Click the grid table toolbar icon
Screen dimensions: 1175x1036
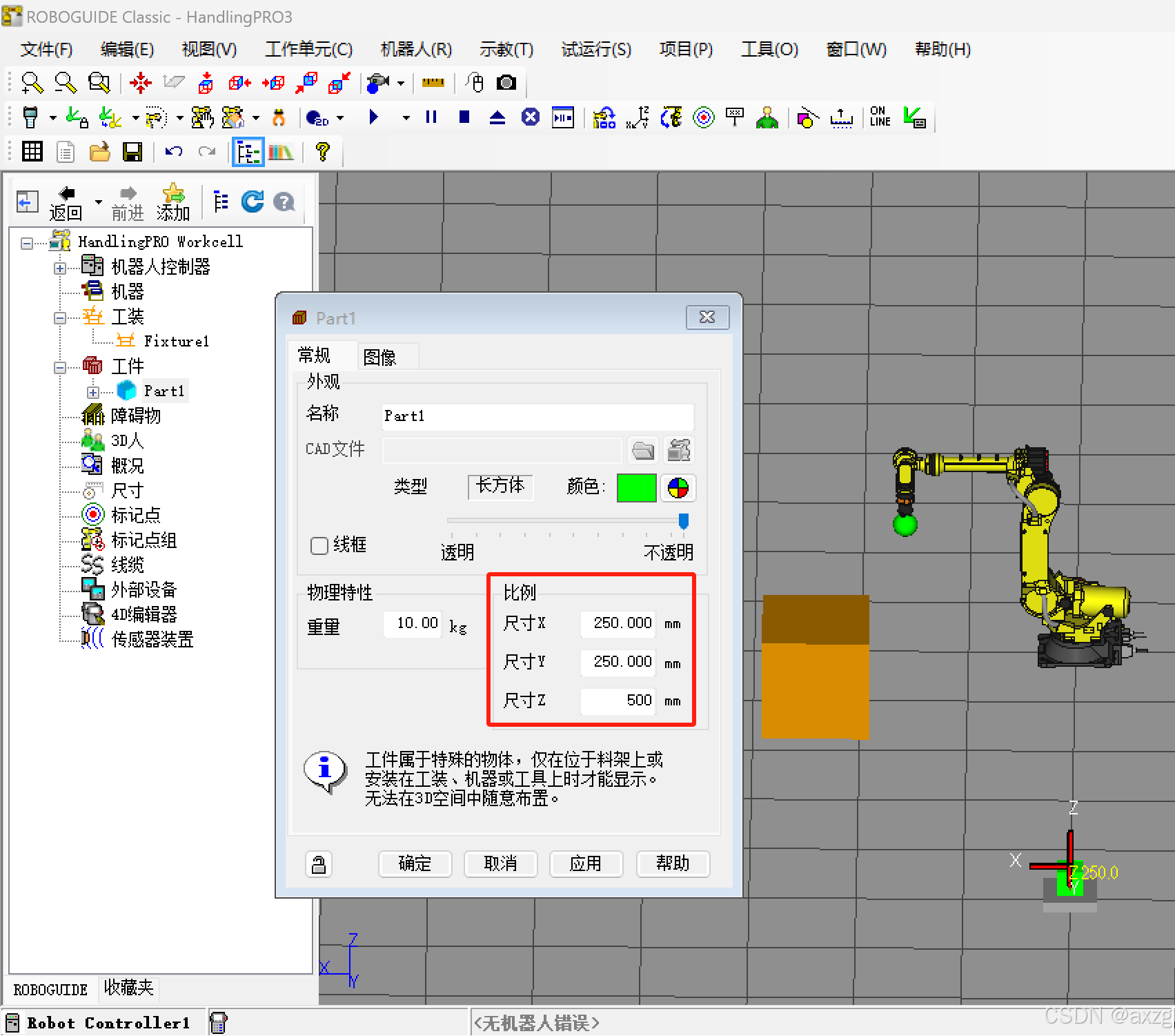(x=32, y=152)
